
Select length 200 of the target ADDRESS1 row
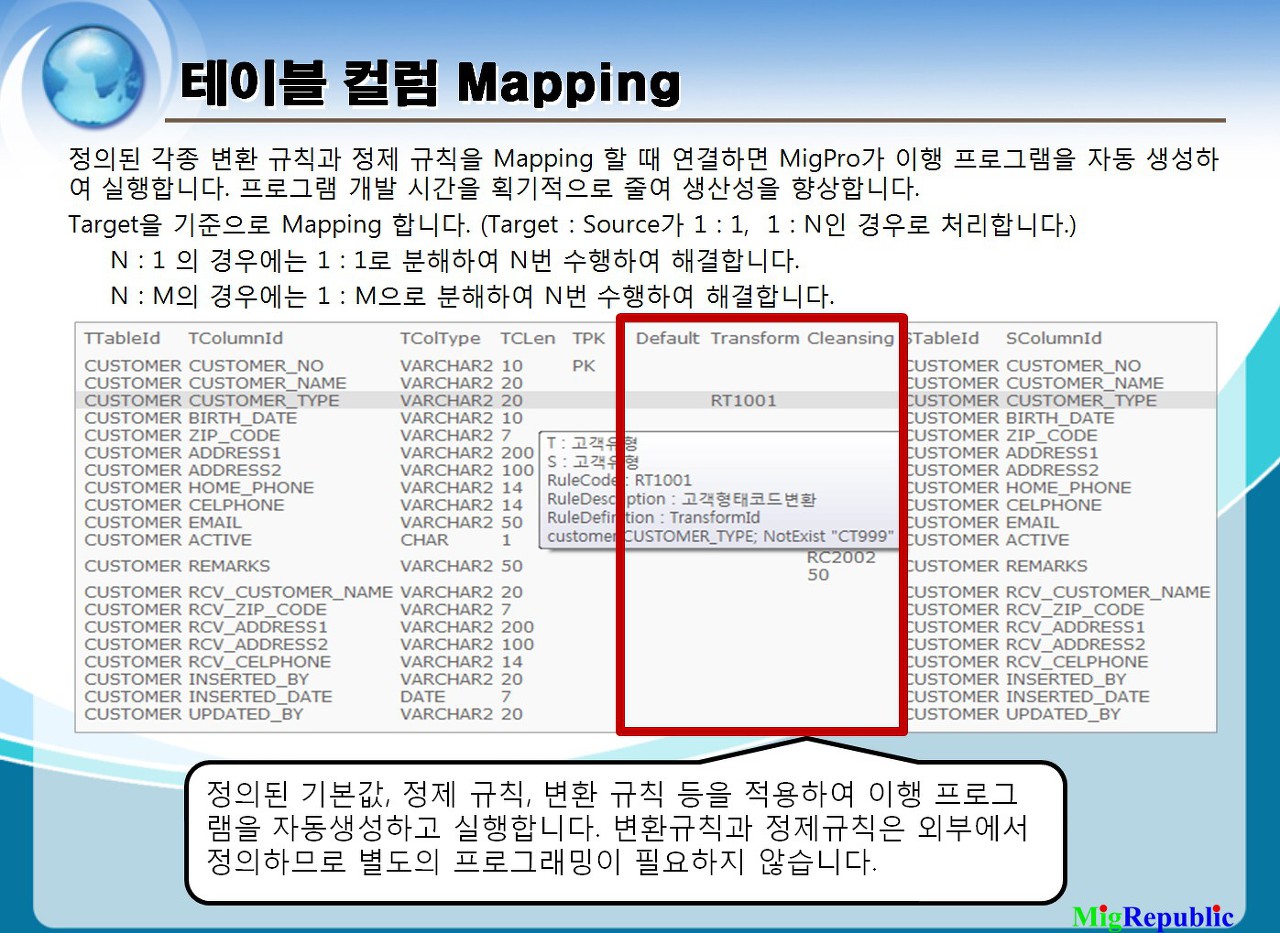point(517,453)
